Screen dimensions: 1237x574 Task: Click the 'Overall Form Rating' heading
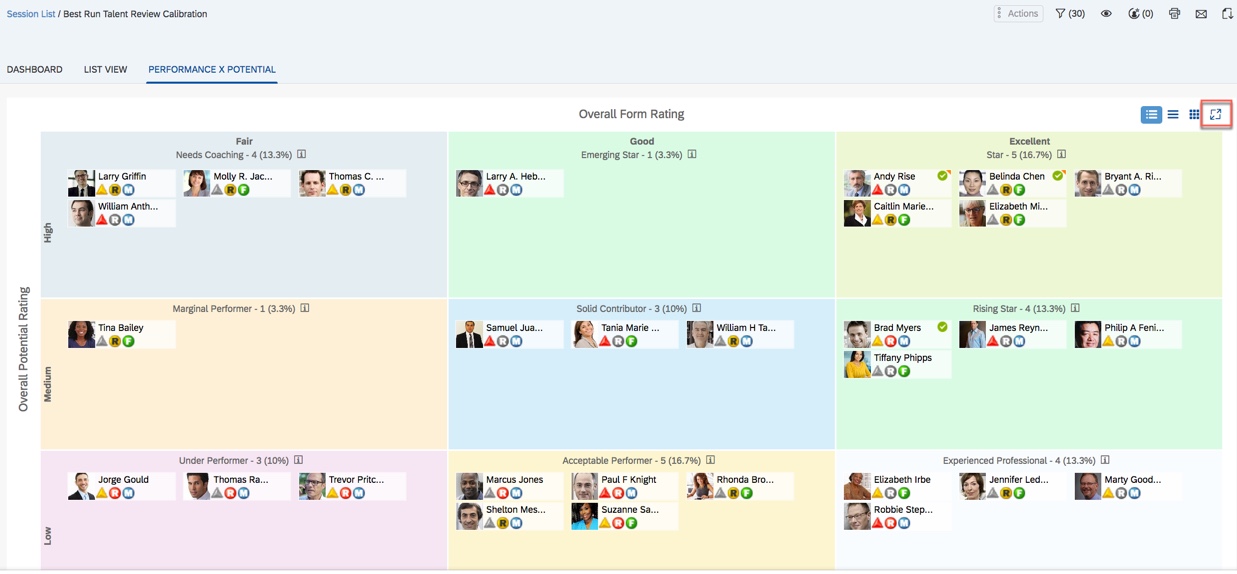click(631, 114)
